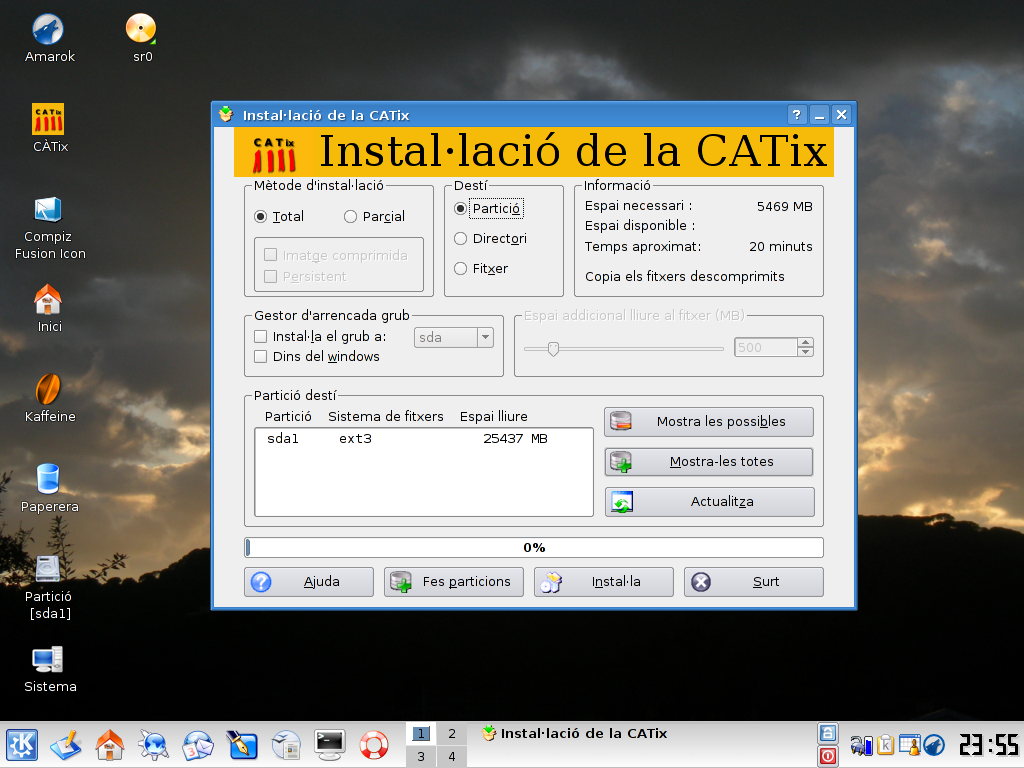This screenshot has height=768, width=1024.
Task: Launch the CÀTix desktop icon
Action: (49, 128)
